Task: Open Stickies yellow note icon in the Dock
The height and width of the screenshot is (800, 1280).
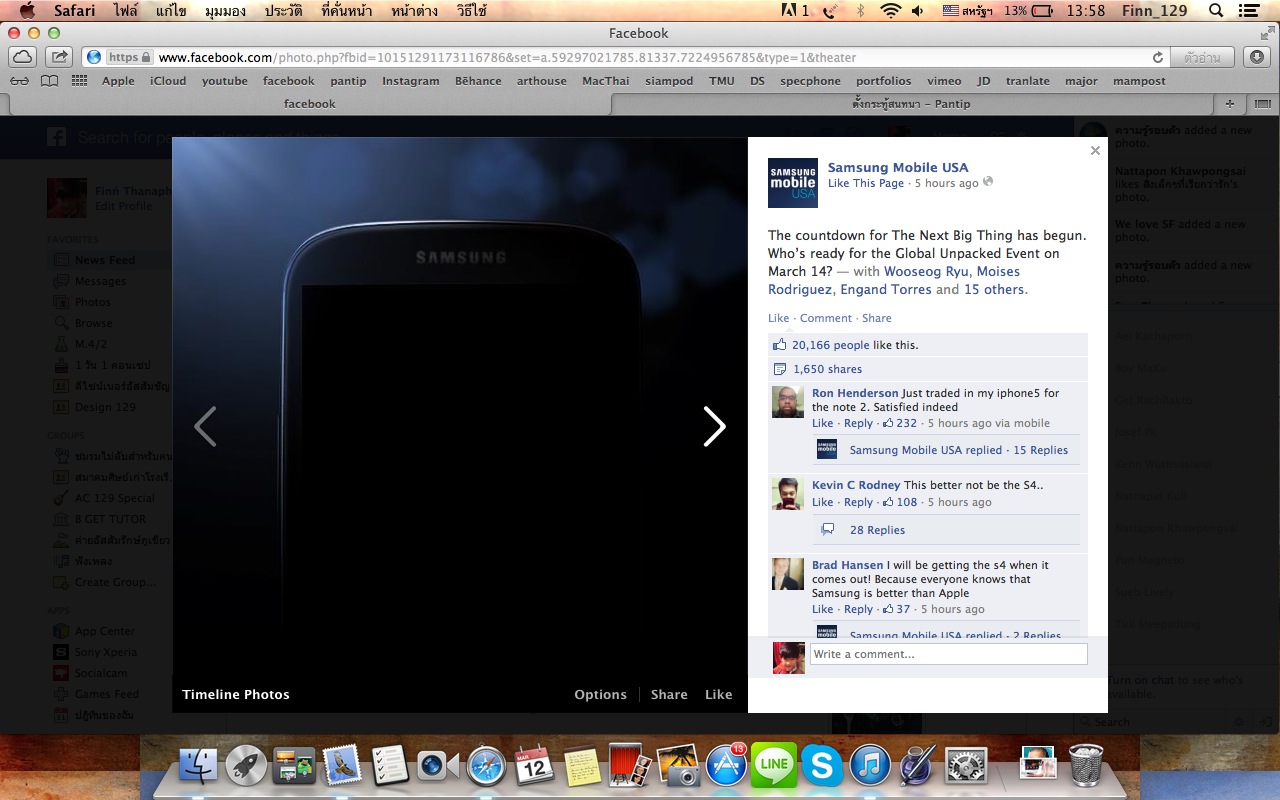Action: pos(582,766)
